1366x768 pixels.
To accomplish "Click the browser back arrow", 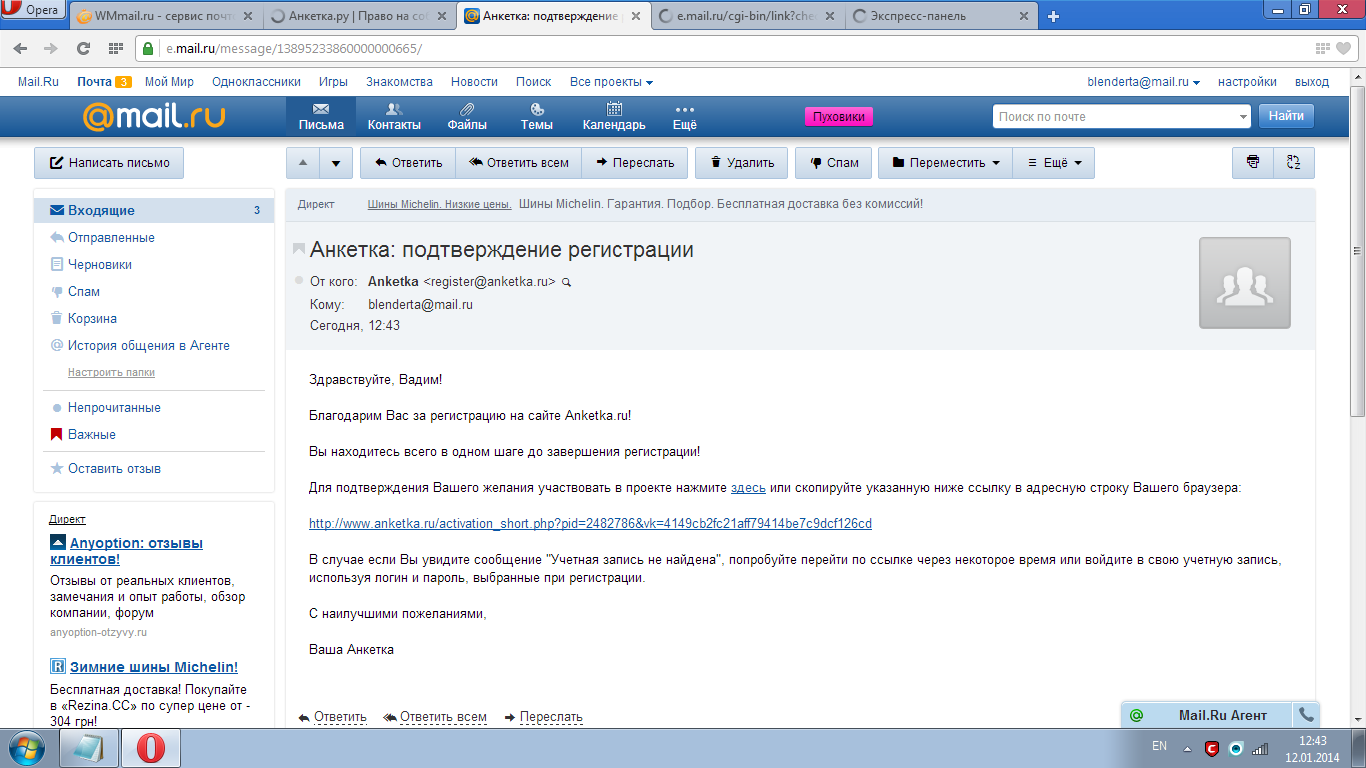I will point(21,48).
